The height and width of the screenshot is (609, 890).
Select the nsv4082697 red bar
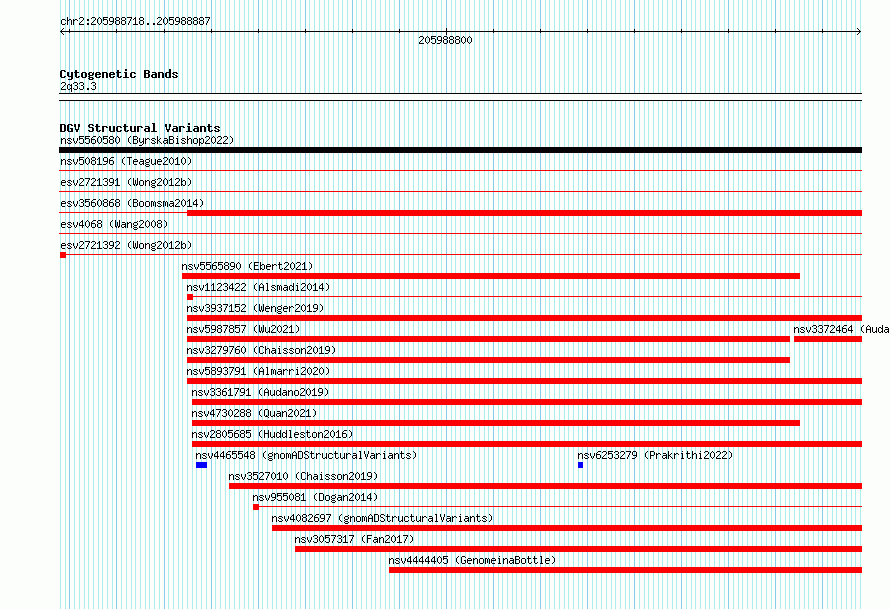coord(567,528)
